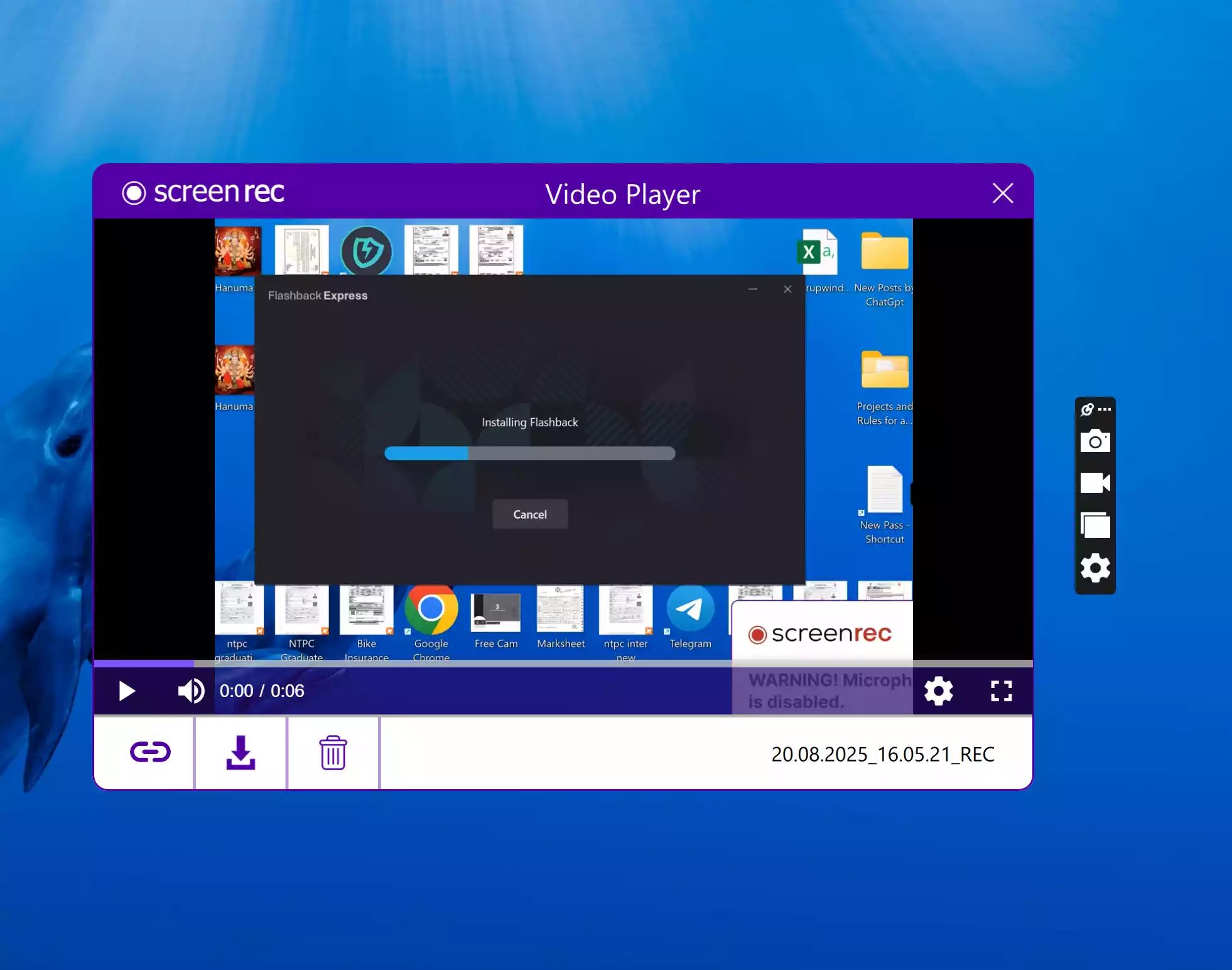The image size is (1232, 970).
Task: Click the Video Player title text
Action: tap(622, 195)
